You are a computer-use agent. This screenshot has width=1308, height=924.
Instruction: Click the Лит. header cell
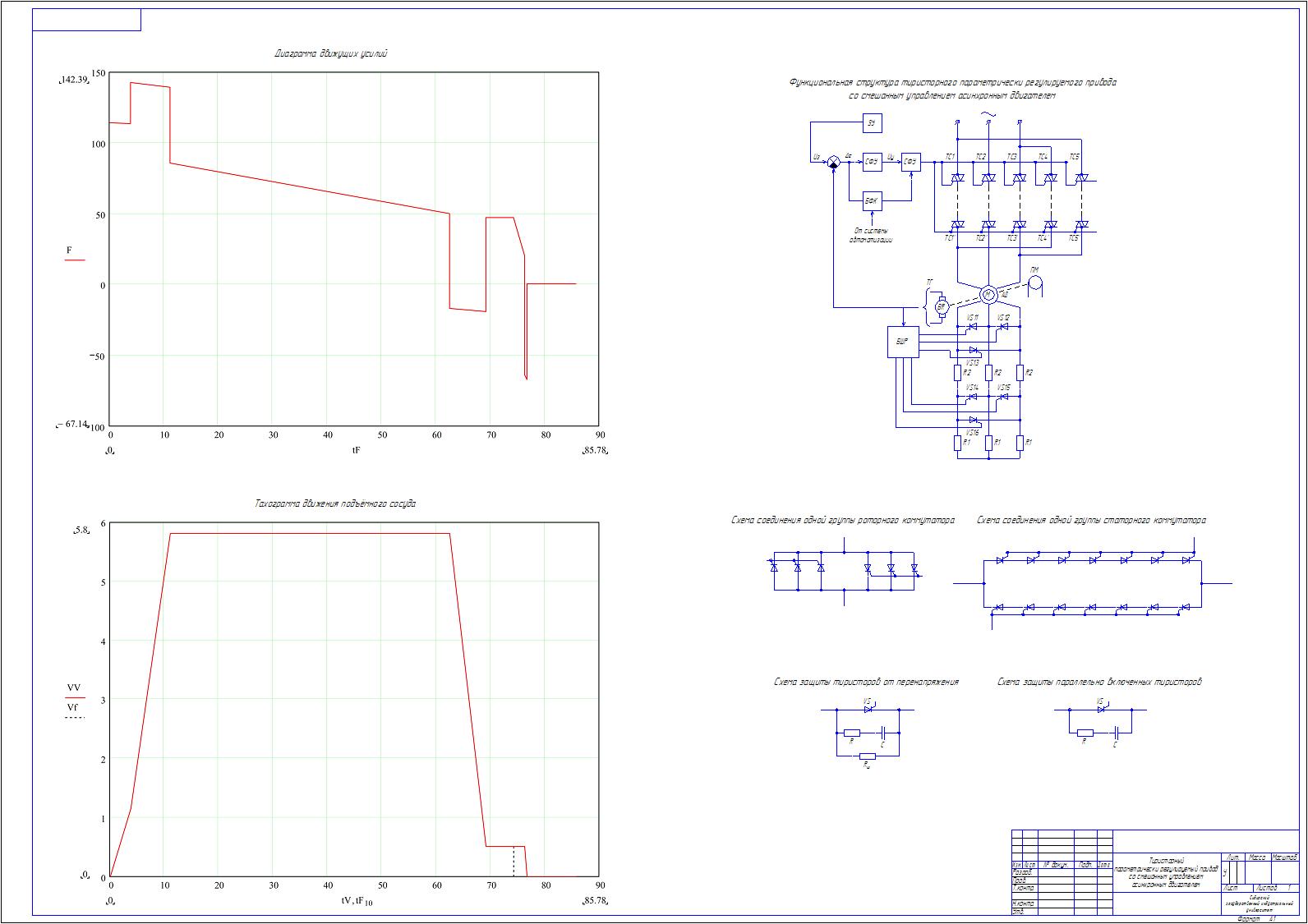pos(1232,857)
